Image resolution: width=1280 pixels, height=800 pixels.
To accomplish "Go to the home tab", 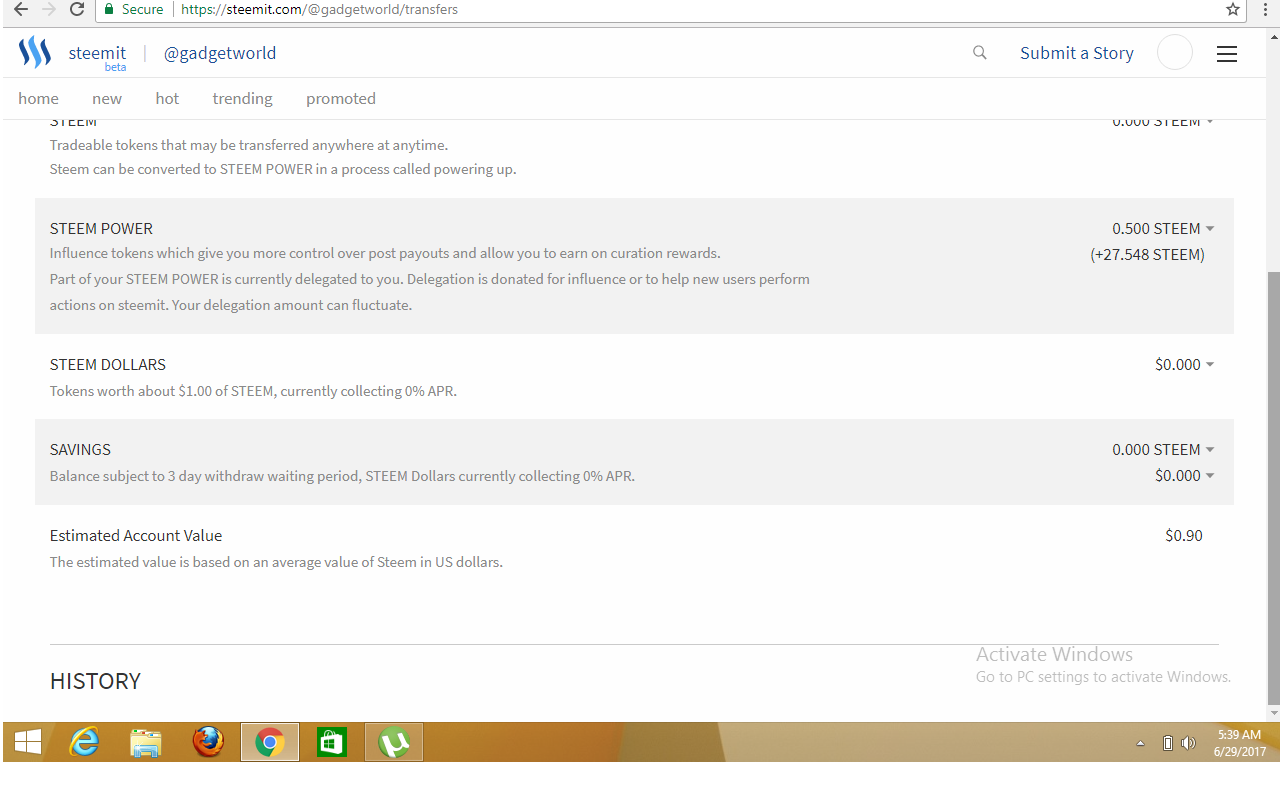I will [38, 98].
